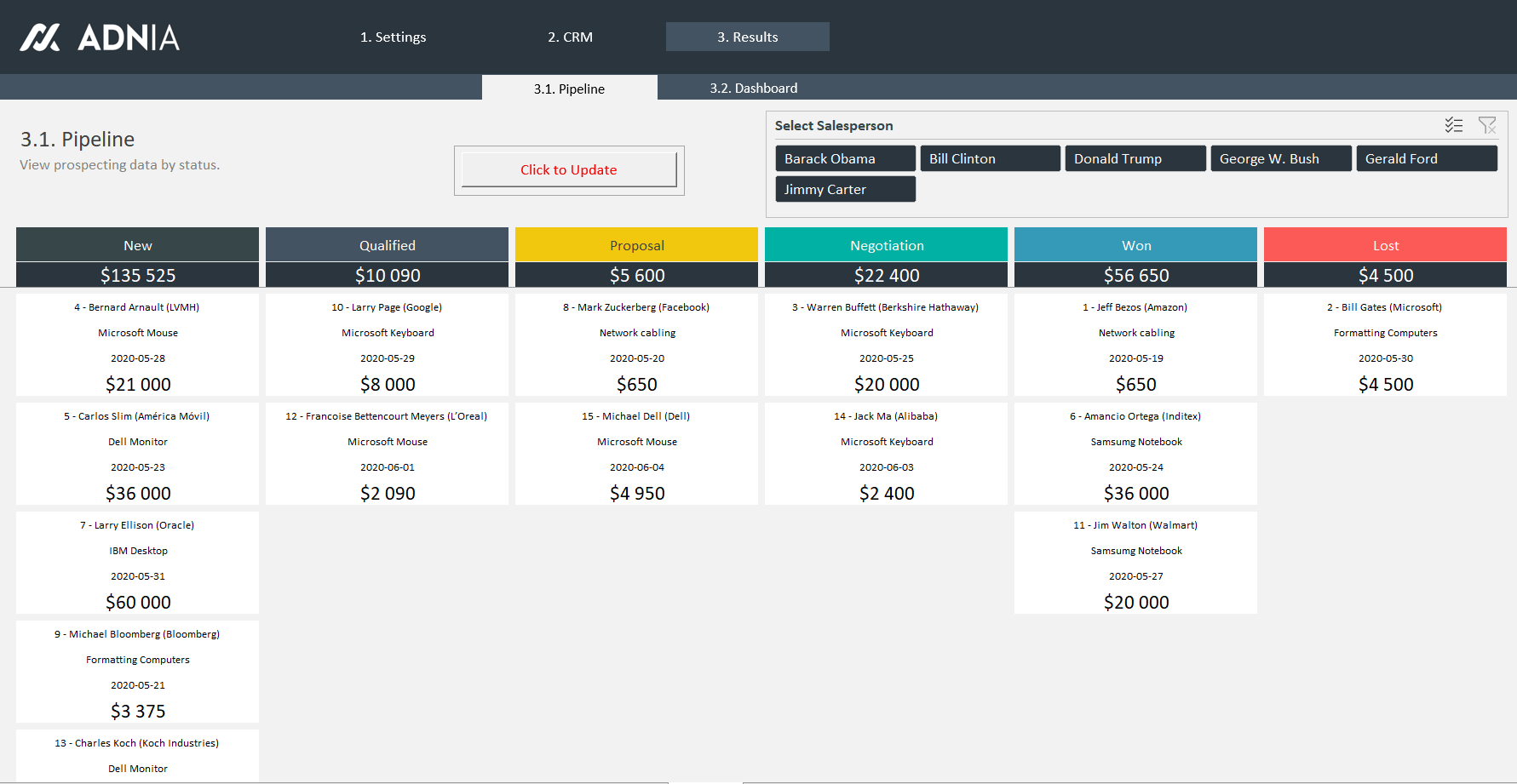
Task: Click the yellow Proposal header
Action: pyautogui.click(x=636, y=245)
